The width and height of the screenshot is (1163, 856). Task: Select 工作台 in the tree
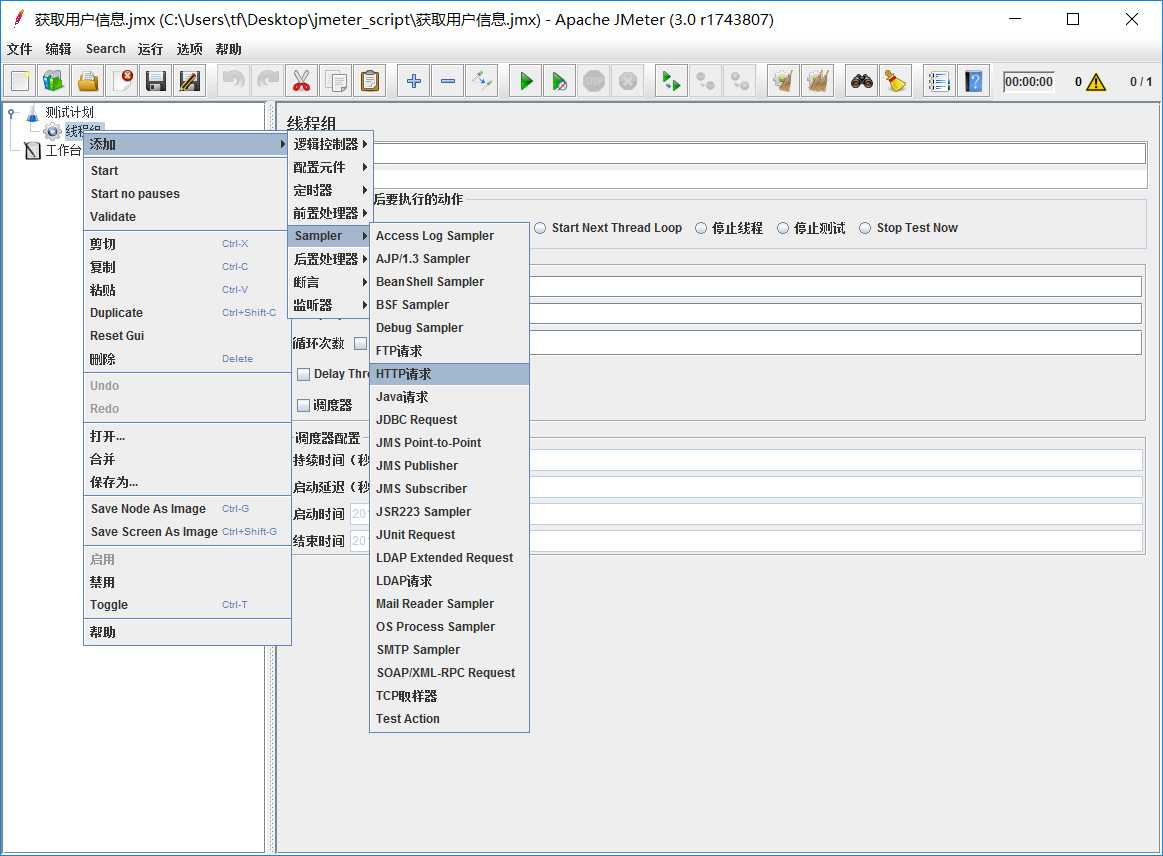pos(62,151)
